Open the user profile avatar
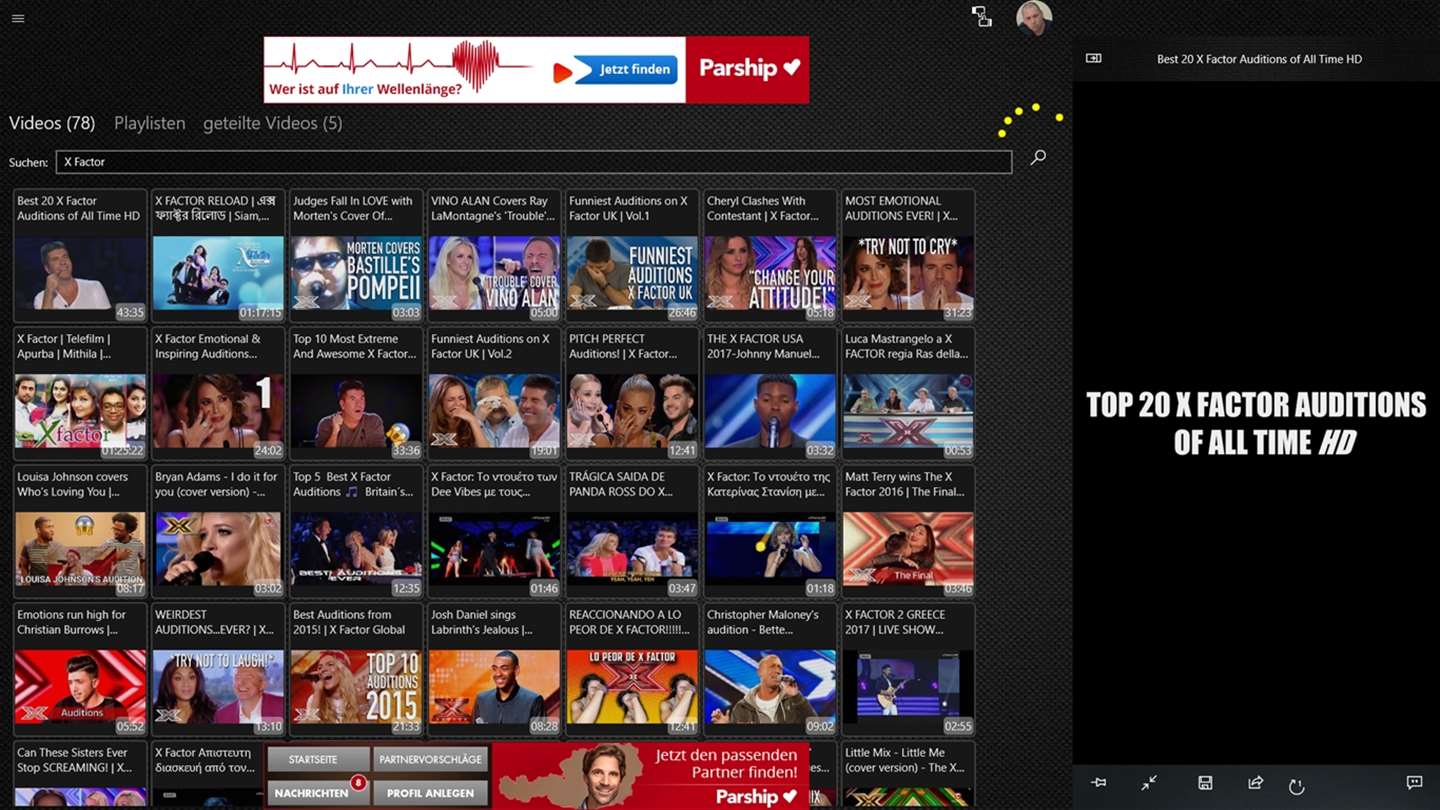Image resolution: width=1440 pixels, height=810 pixels. click(1034, 18)
